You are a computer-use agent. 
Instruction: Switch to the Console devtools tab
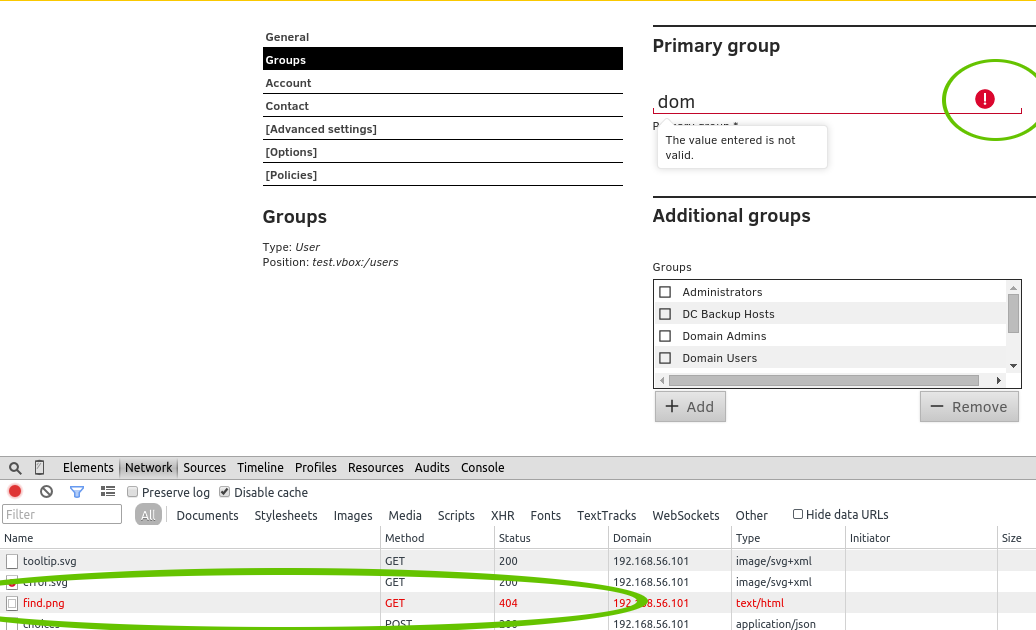point(482,468)
